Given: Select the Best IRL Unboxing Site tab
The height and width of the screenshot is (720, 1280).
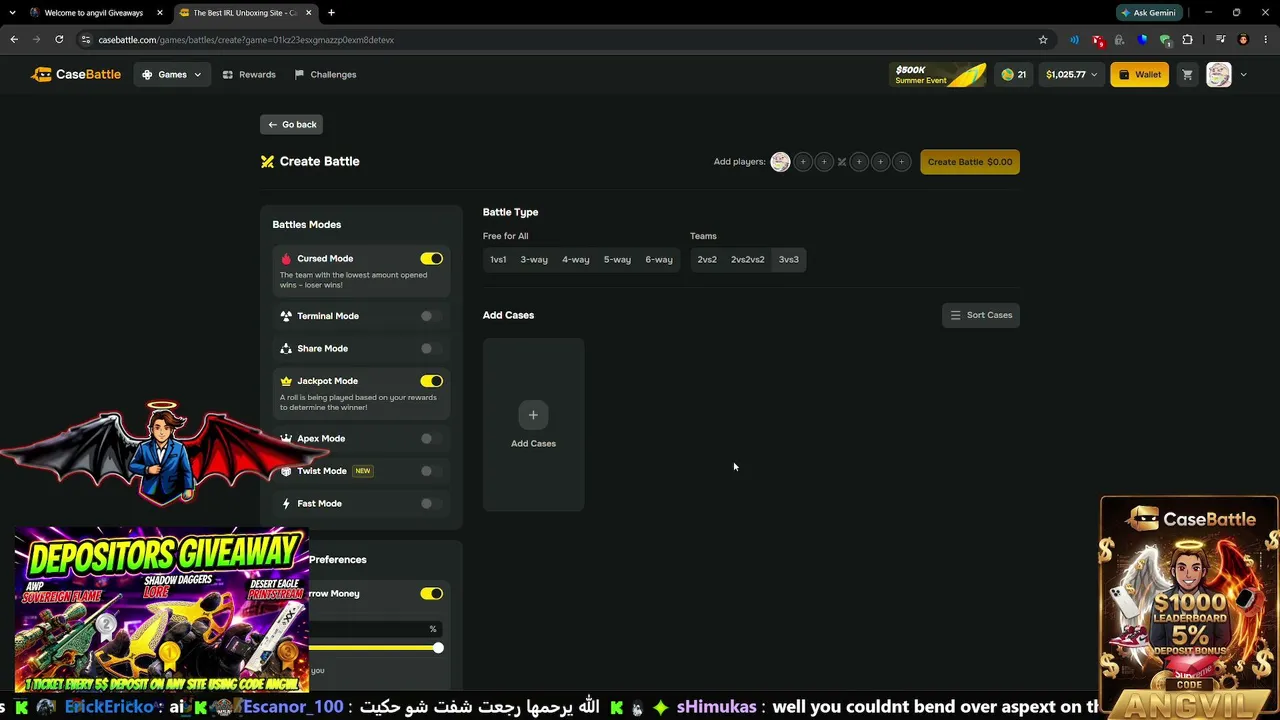Looking at the screenshot, I should [244, 13].
